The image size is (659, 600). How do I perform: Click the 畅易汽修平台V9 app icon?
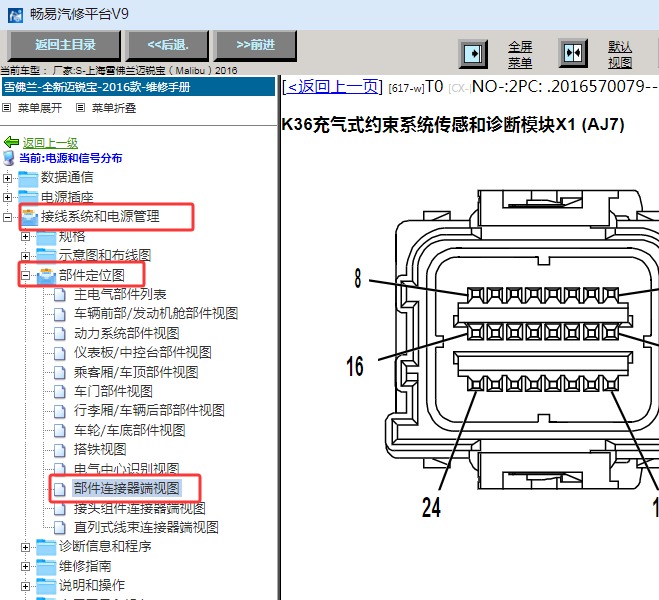coord(15,15)
